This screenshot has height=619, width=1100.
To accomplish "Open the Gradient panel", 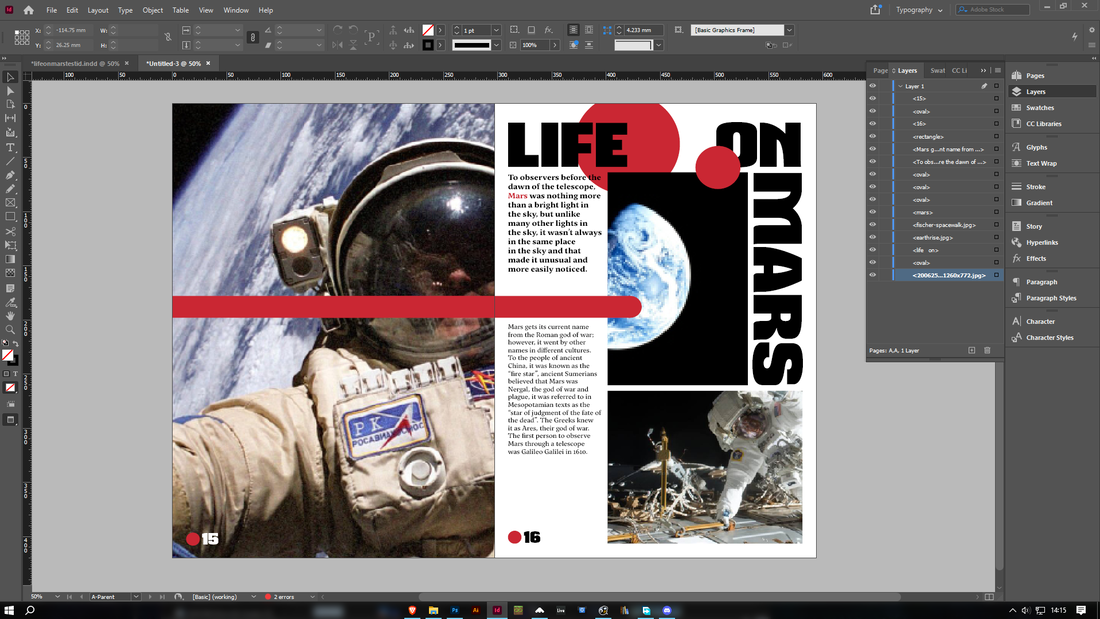I will coord(1039,203).
